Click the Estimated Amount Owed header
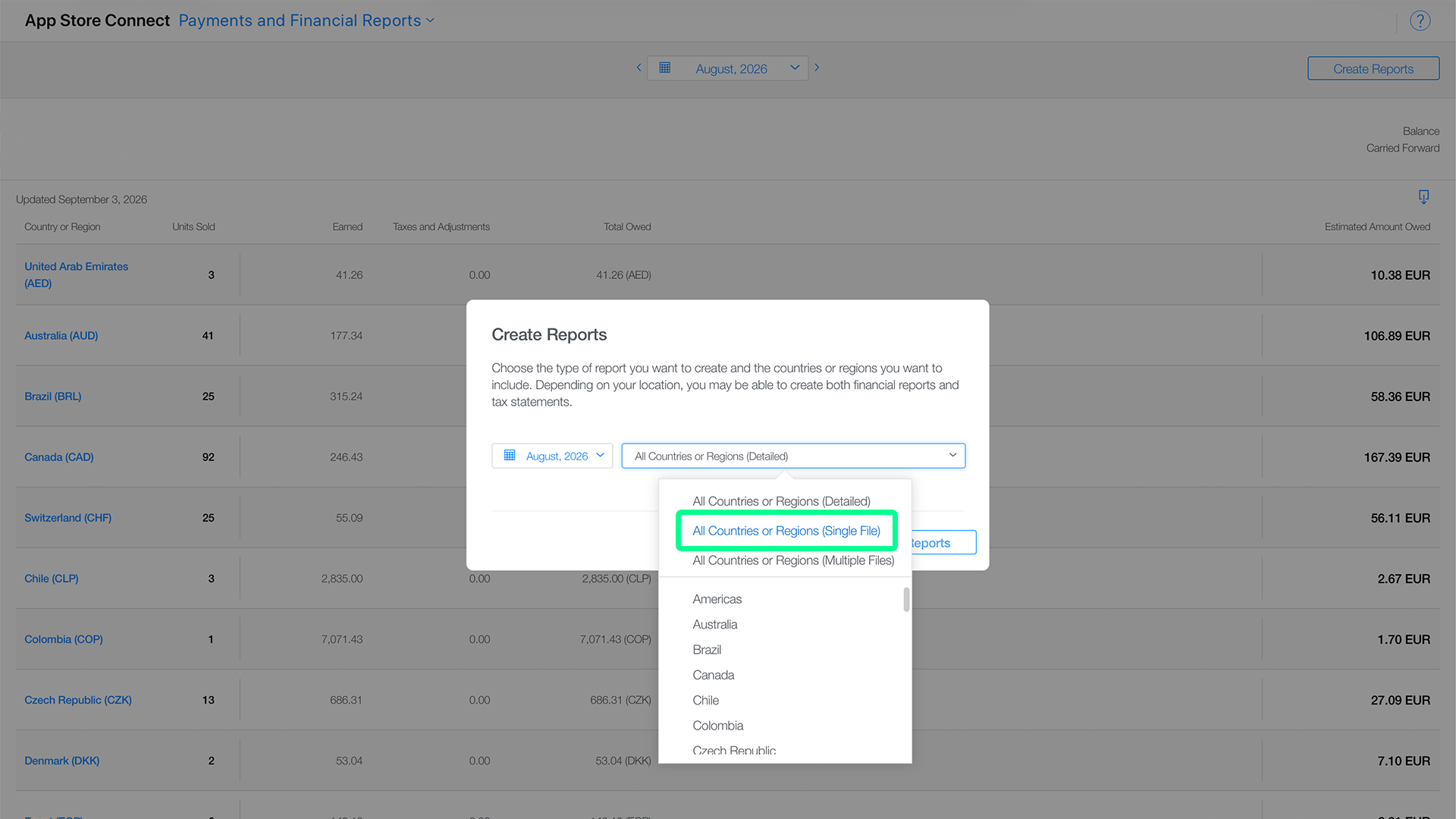Viewport: 1456px width, 819px height. [x=1377, y=227]
